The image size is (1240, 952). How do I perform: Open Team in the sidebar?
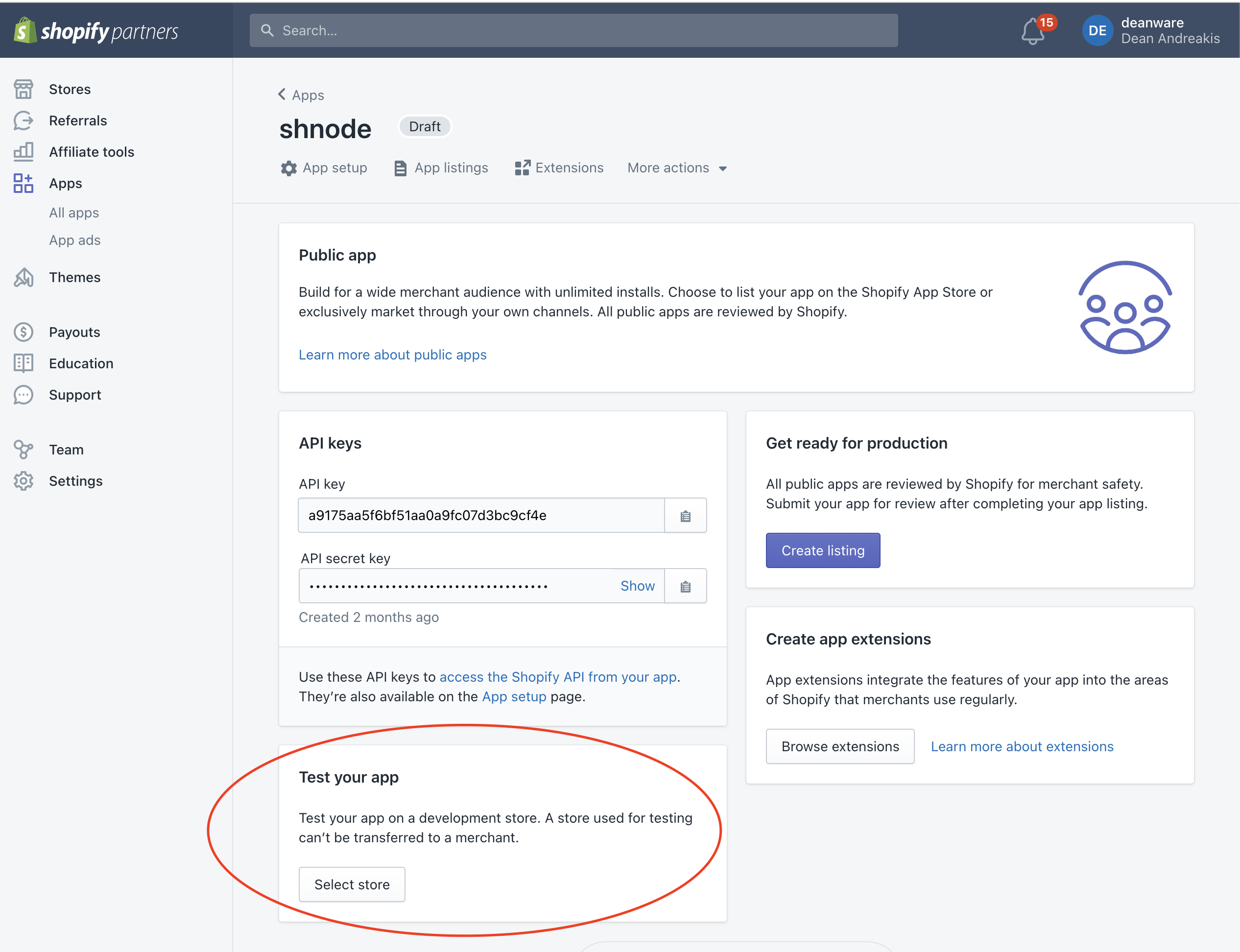66,450
